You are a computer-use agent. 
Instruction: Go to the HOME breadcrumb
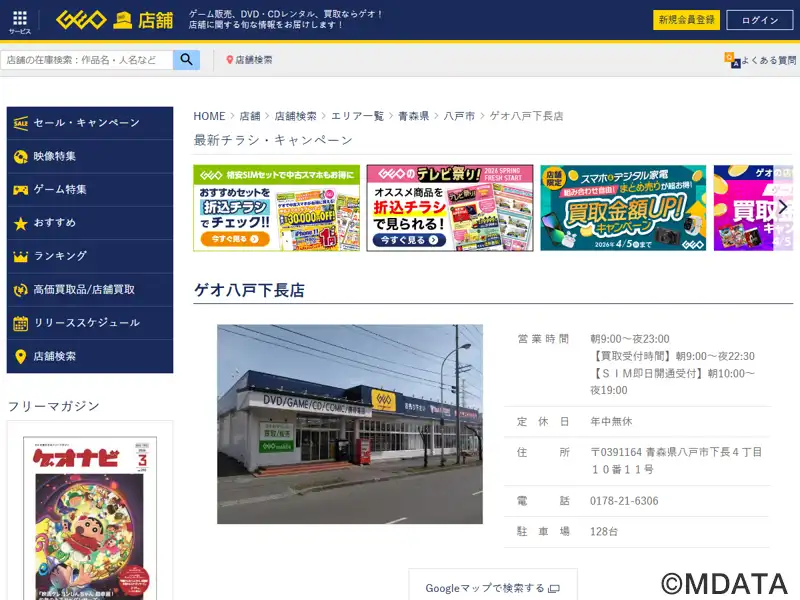209,116
